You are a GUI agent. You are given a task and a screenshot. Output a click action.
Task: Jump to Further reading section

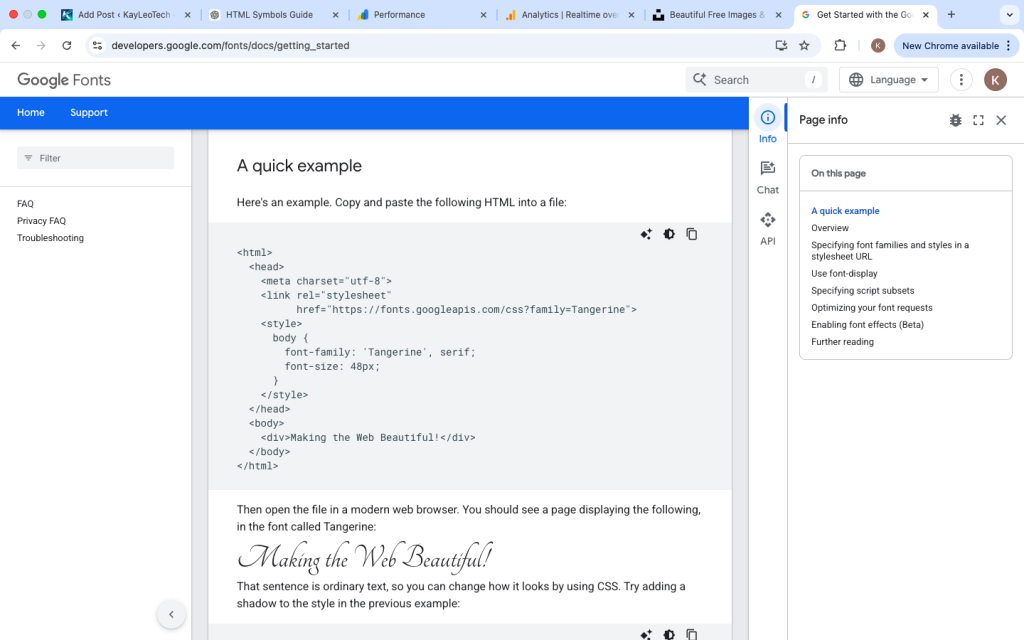point(842,342)
